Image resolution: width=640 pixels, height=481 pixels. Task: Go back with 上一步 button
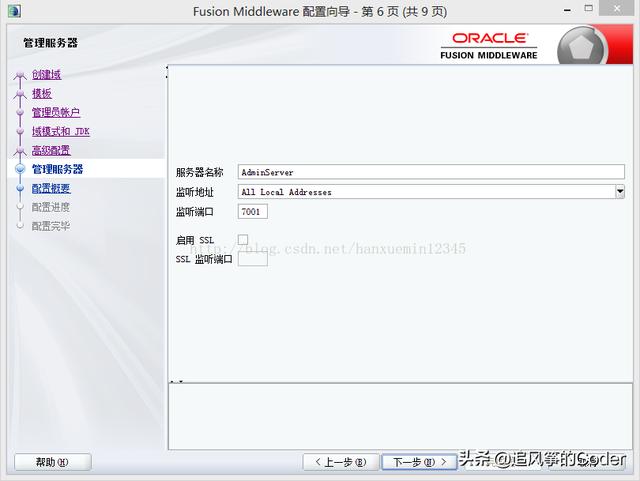341,462
